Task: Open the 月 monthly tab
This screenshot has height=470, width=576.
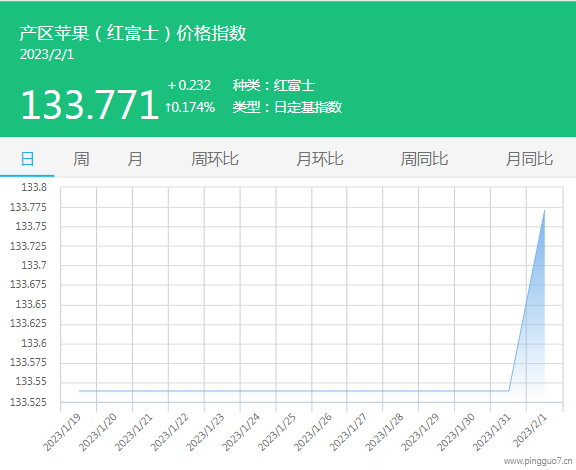Action: (135, 159)
